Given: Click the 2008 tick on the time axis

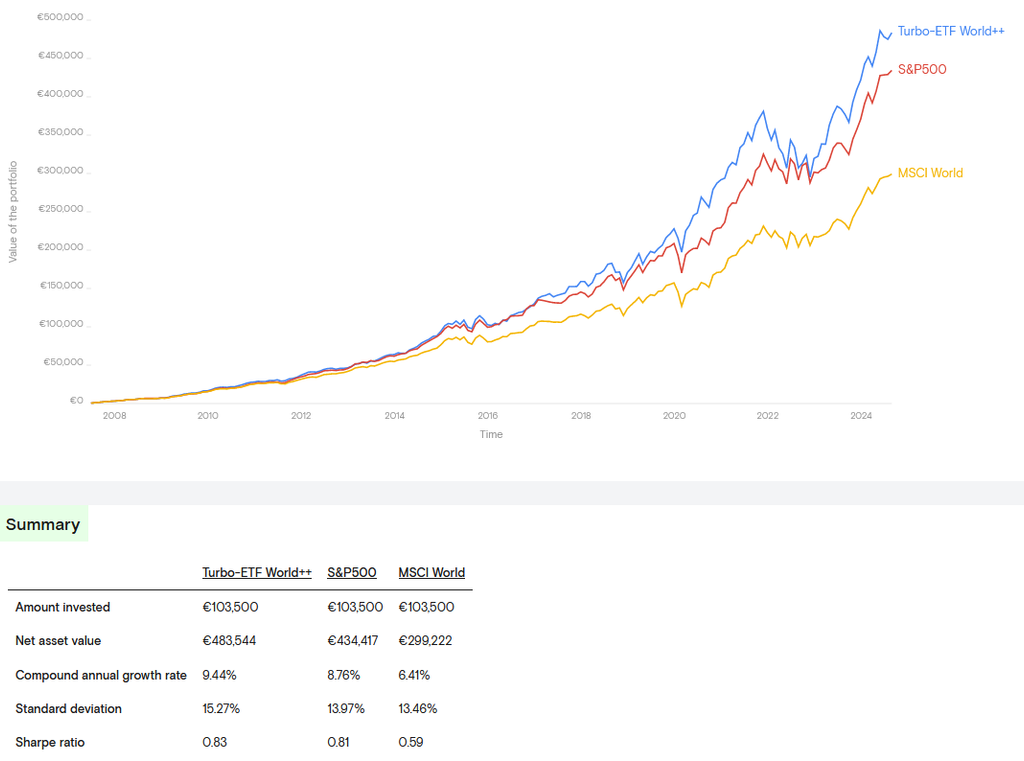Looking at the screenshot, I should coord(114,416).
